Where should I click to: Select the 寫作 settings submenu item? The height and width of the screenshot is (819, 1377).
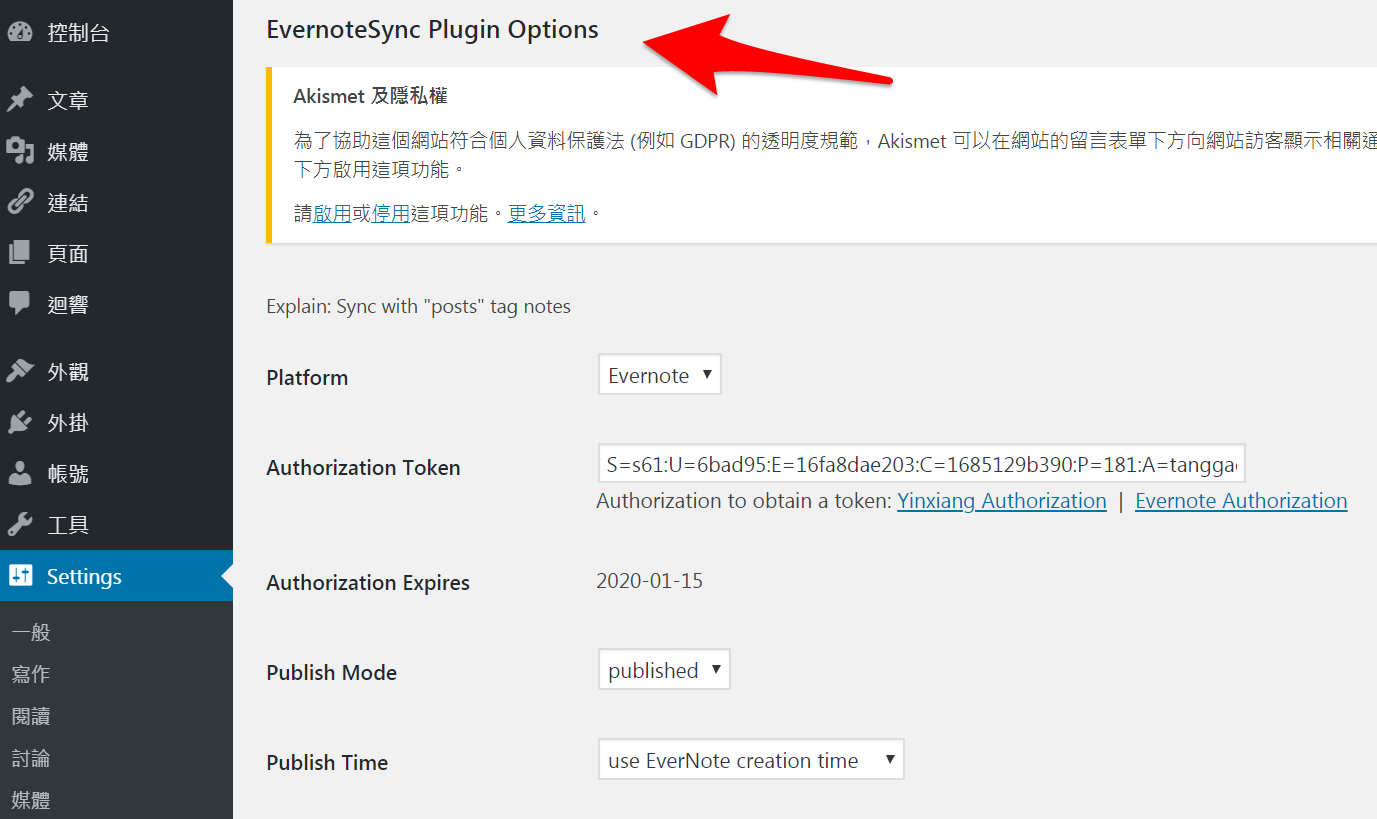pos(31,675)
